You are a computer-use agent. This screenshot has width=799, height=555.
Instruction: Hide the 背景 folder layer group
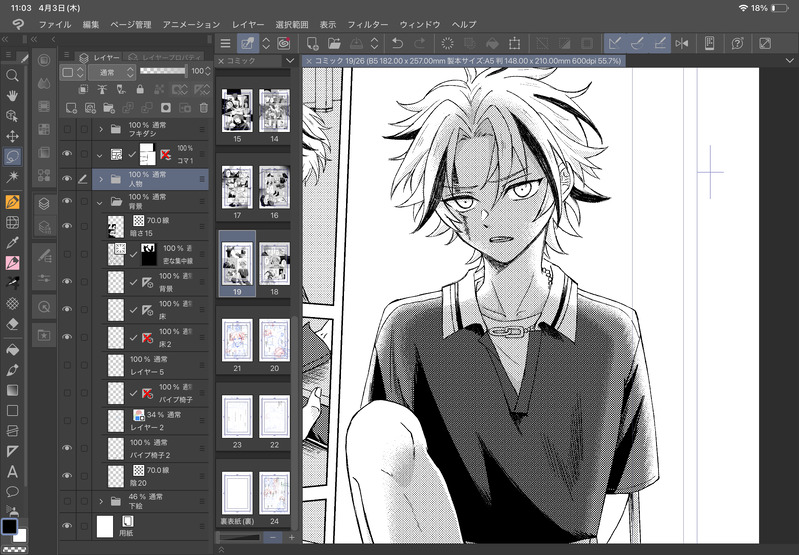click(x=67, y=201)
